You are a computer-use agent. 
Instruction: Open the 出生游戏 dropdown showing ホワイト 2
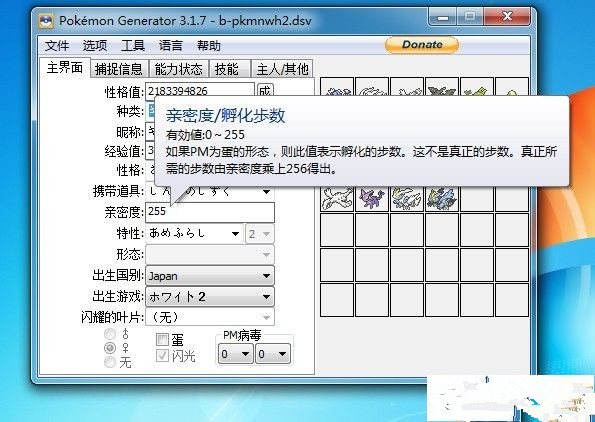pos(210,297)
